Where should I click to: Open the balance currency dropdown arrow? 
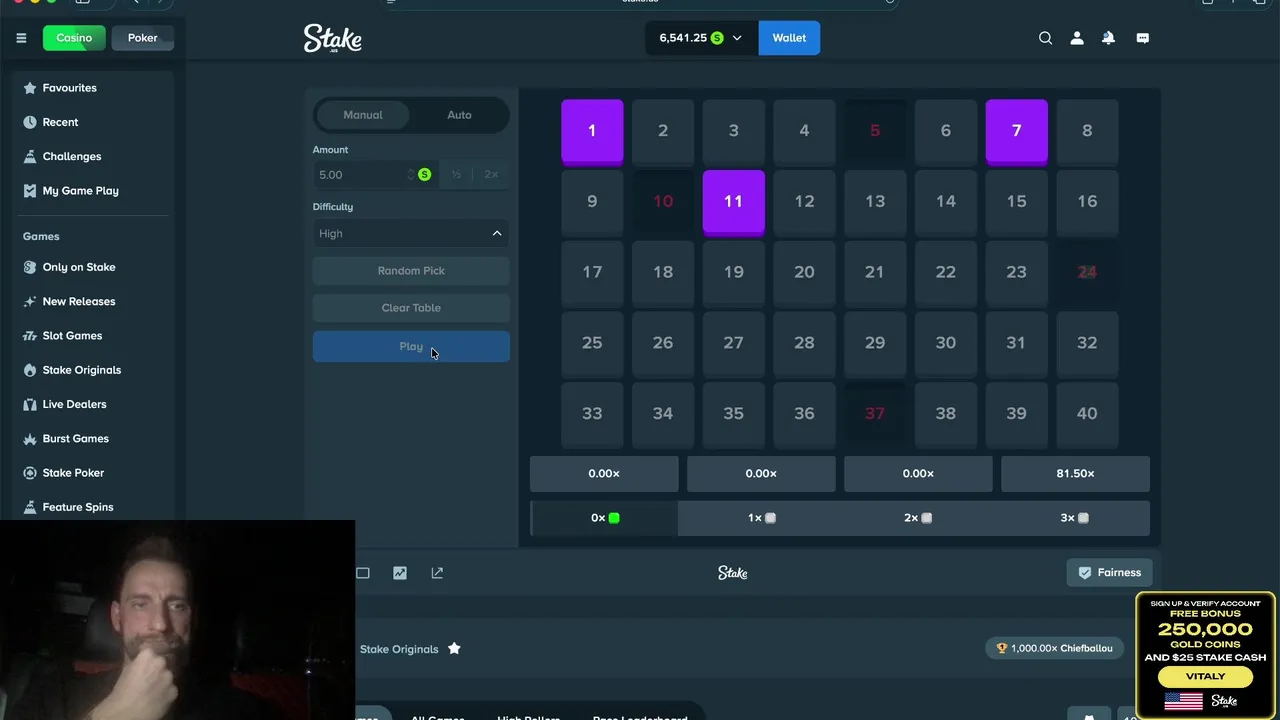(x=737, y=38)
